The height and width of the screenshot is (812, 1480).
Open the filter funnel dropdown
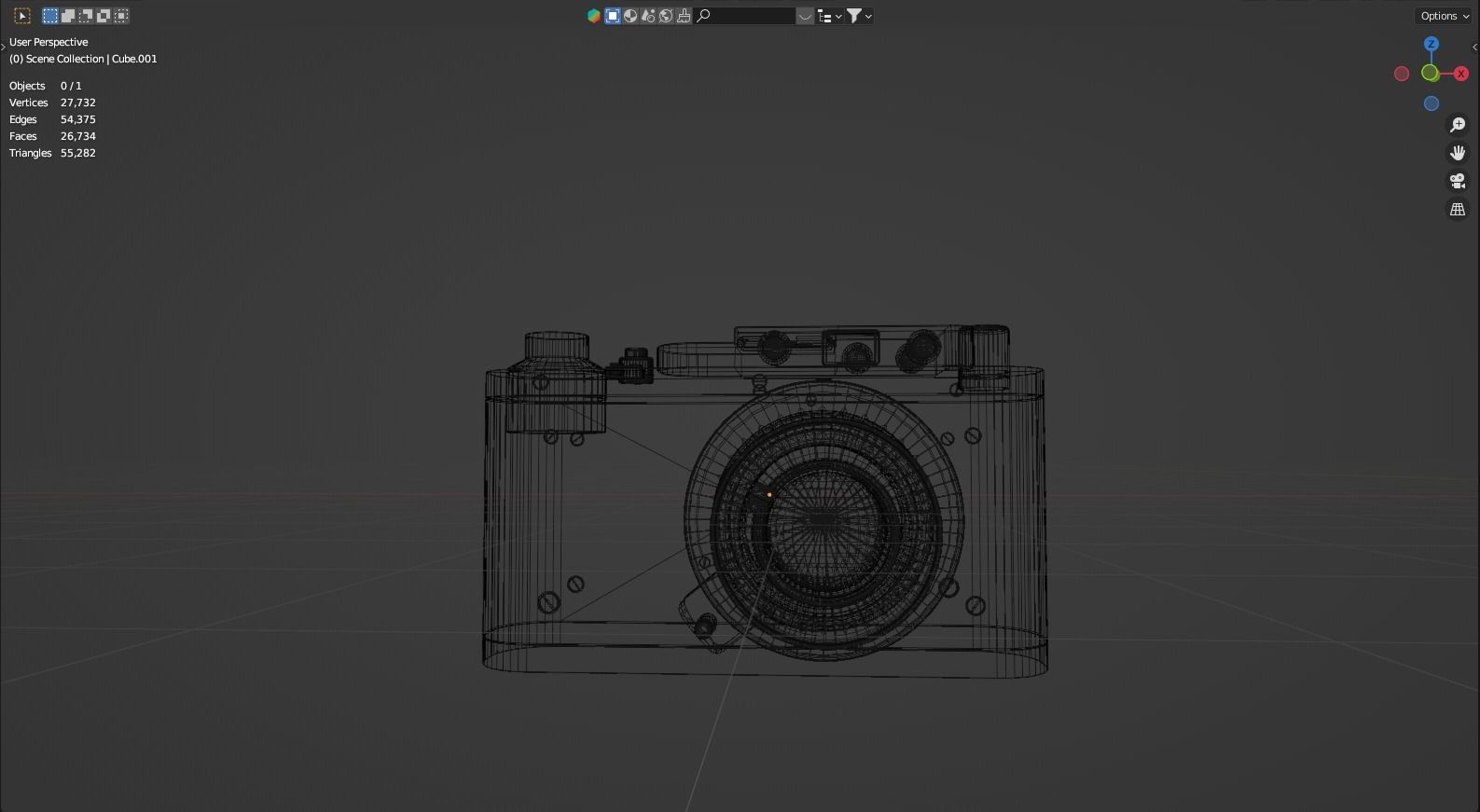coord(859,16)
